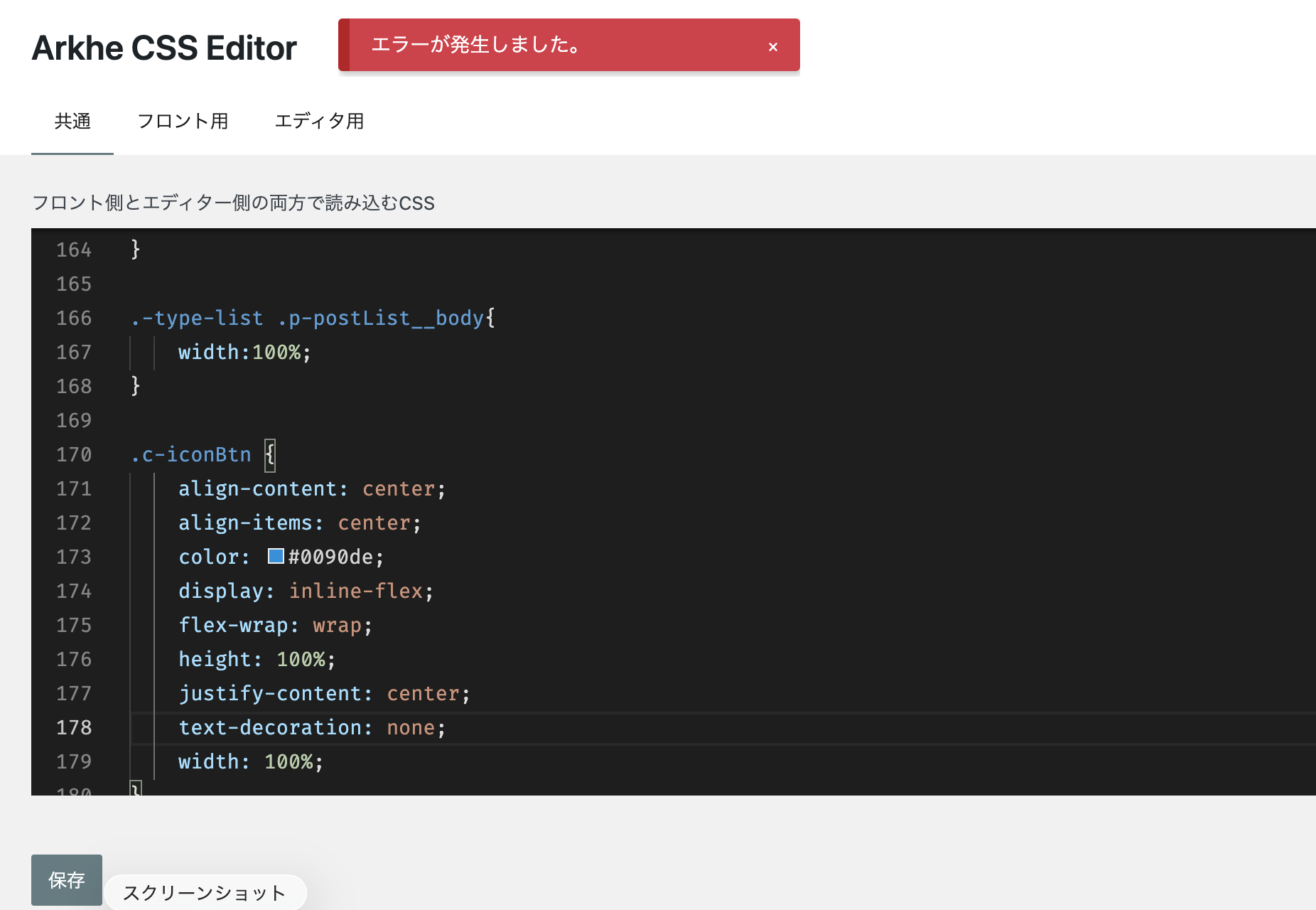Place cursor on text-decoration: none line
This screenshot has width=1316, height=910.
[311, 727]
